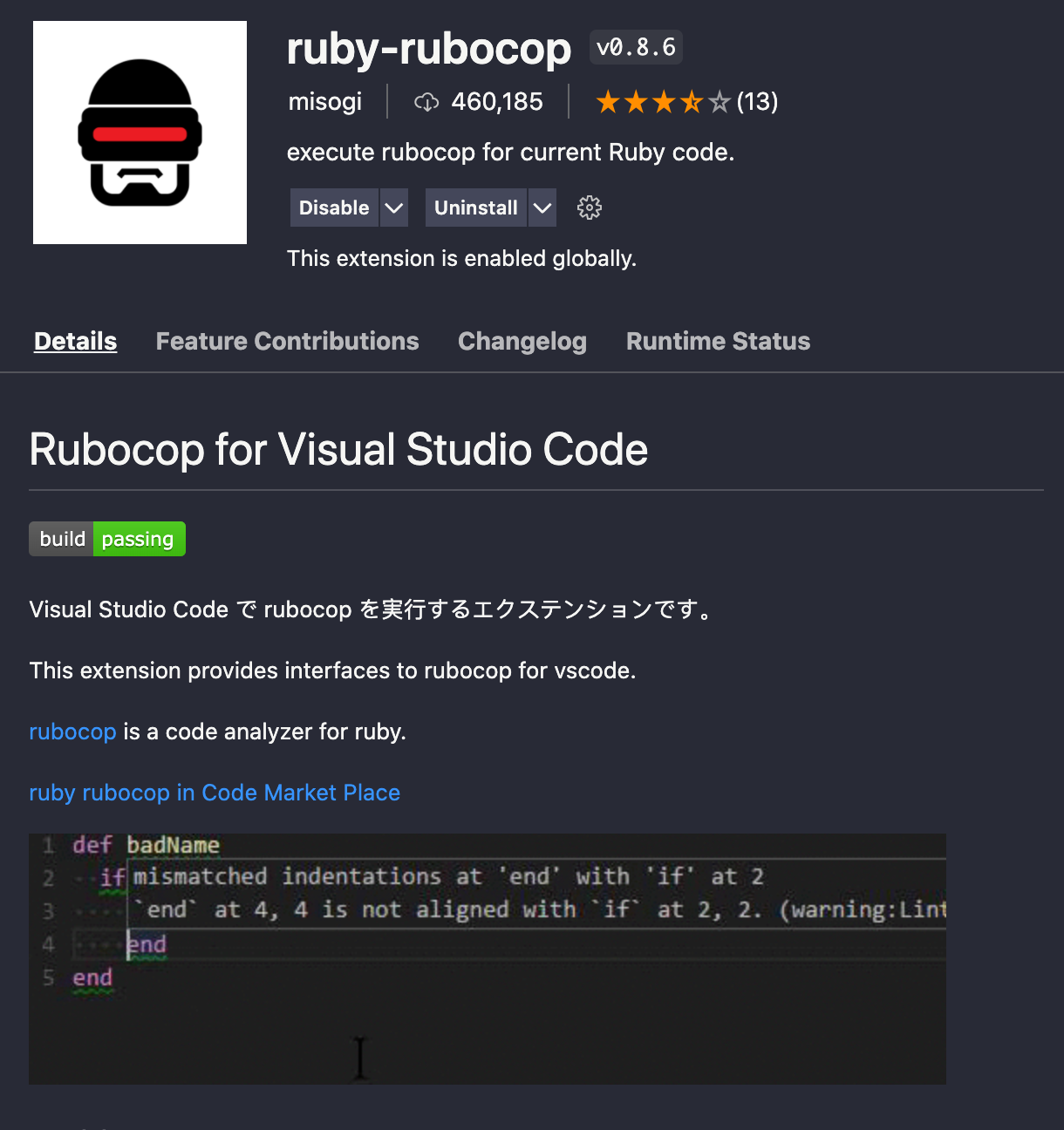Switch to the Feature Contributions tab
1064x1130 pixels.
click(287, 341)
